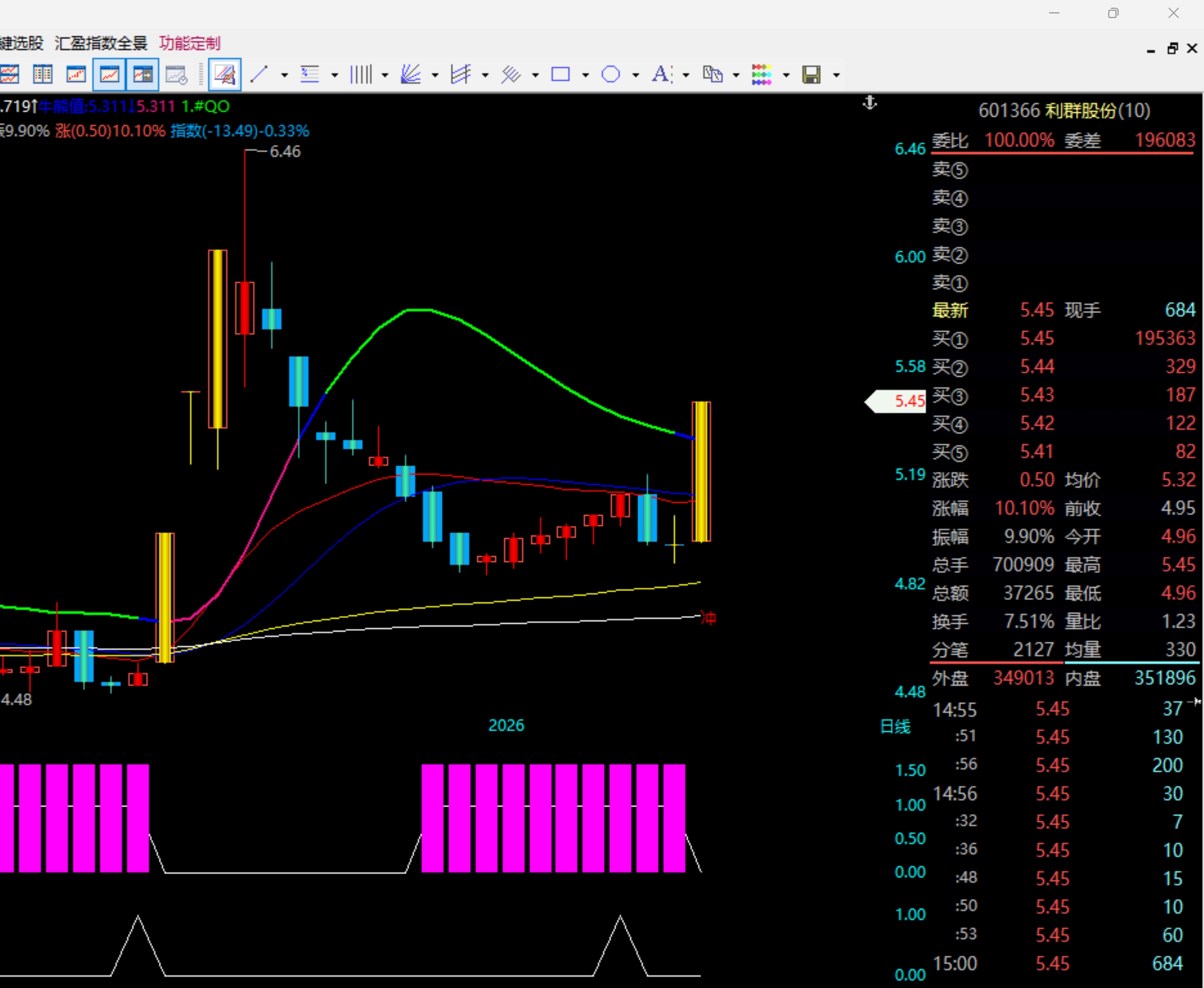Open the 汇盈指数全景 menu

click(101, 43)
